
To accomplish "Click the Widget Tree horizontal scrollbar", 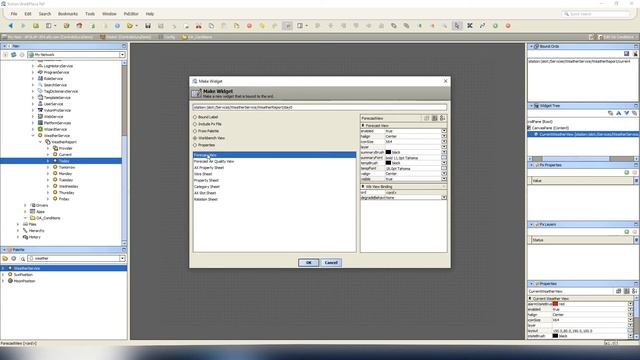I will [x=582, y=159].
